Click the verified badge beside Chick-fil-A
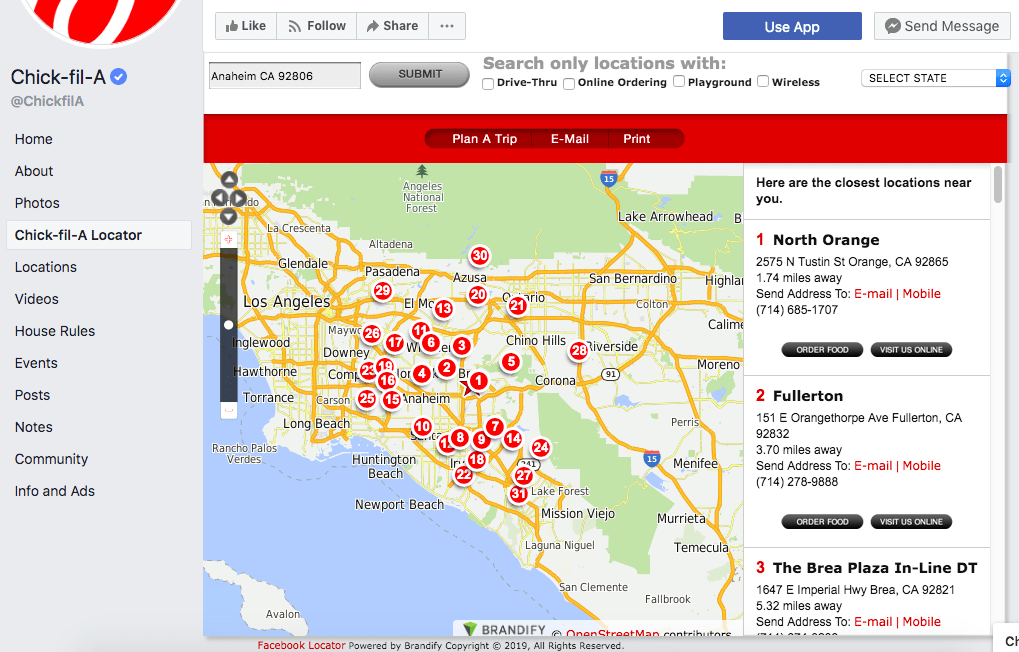This screenshot has height=652, width=1019. click(118, 77)
